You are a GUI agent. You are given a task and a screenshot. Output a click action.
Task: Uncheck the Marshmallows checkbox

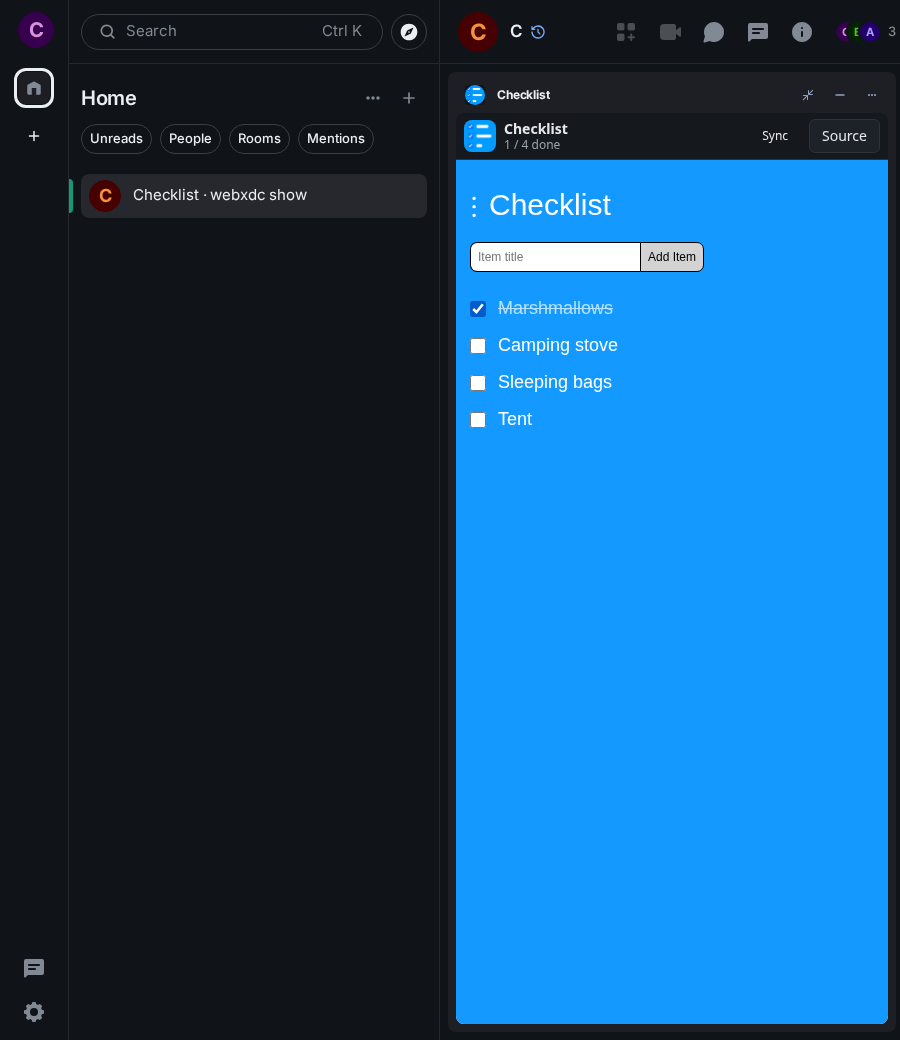tap(478, 308)
